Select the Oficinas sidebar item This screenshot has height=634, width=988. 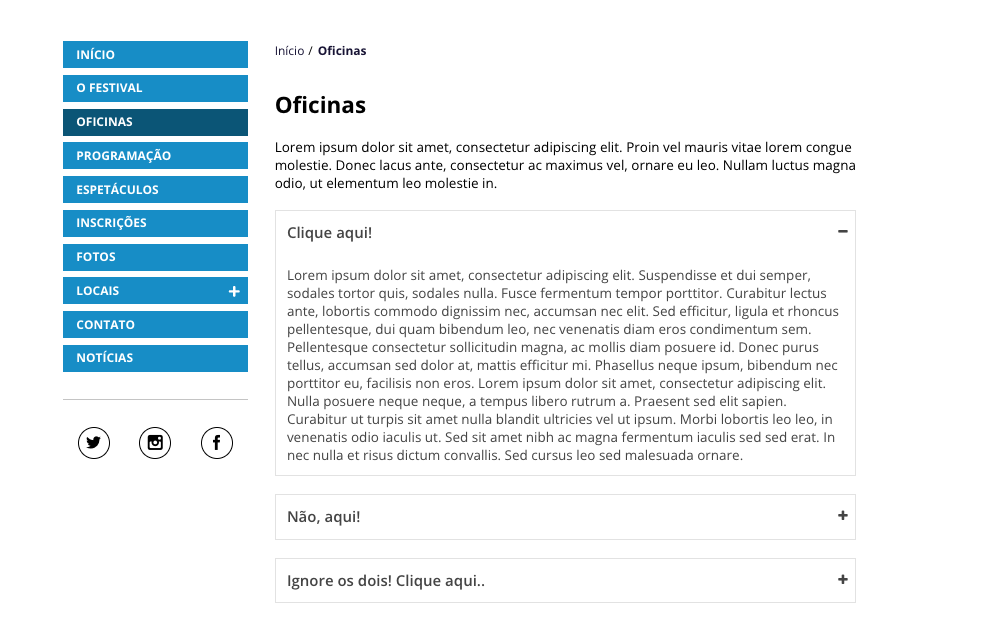pos(155,122)
